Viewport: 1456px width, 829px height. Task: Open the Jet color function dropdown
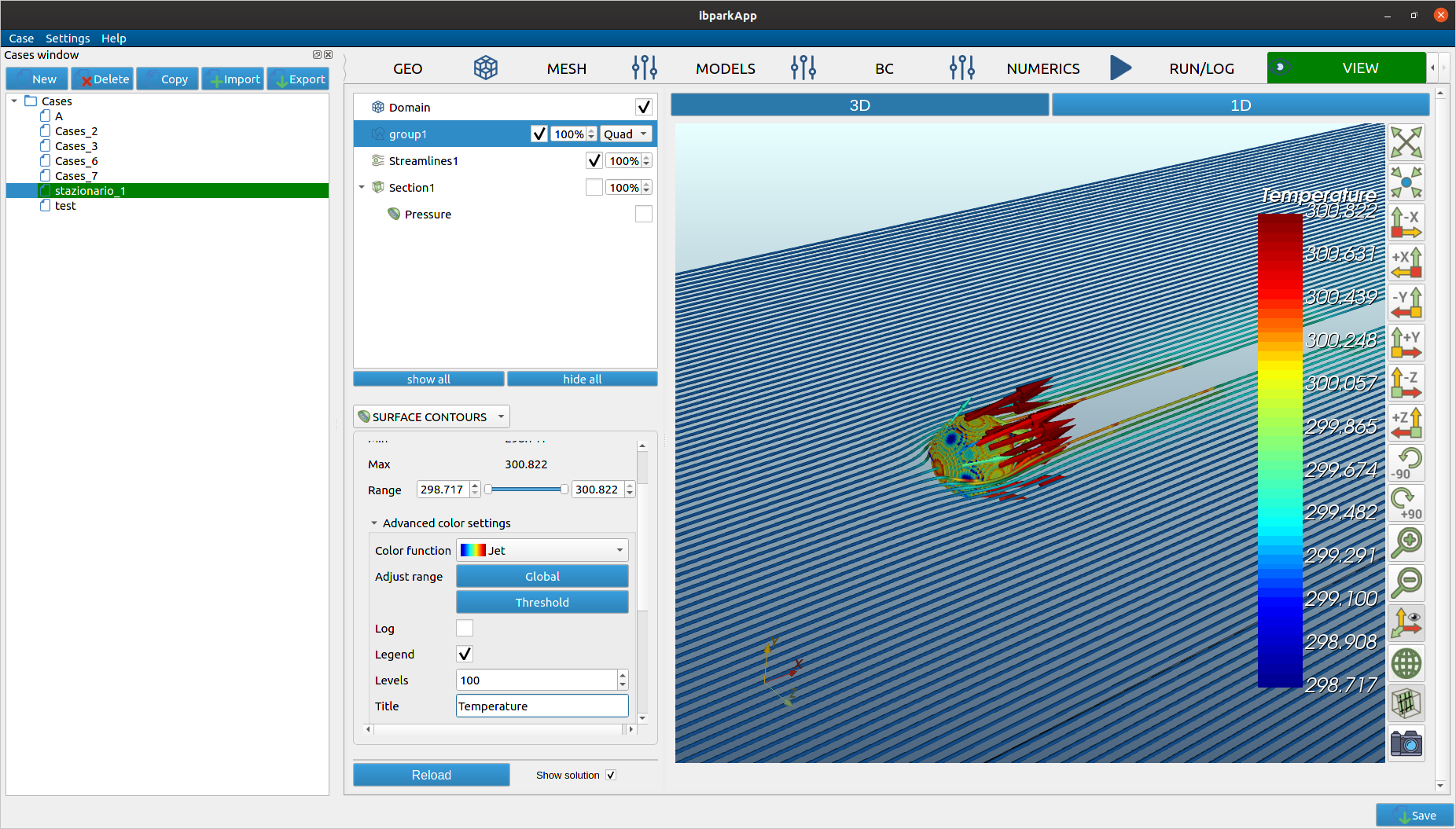point(542,551)
